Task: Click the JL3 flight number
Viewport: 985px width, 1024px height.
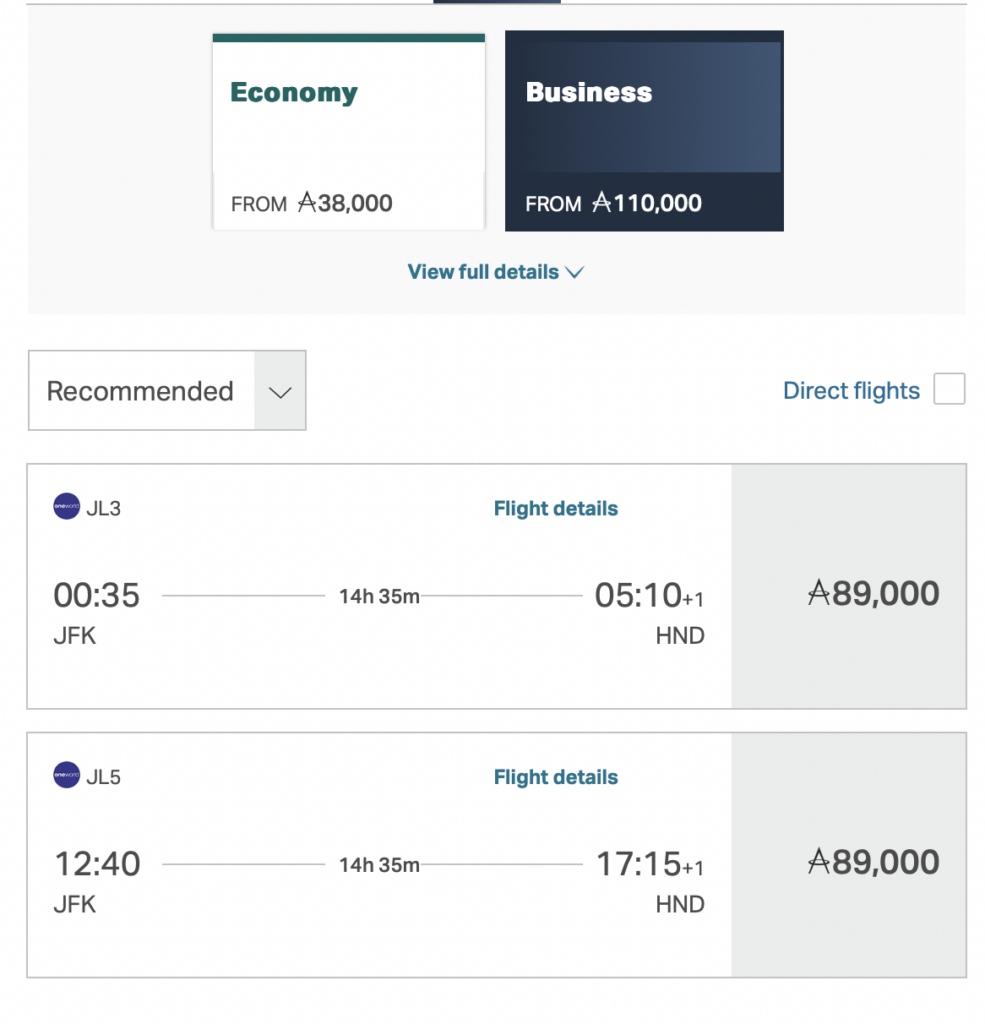Action: 104,508
